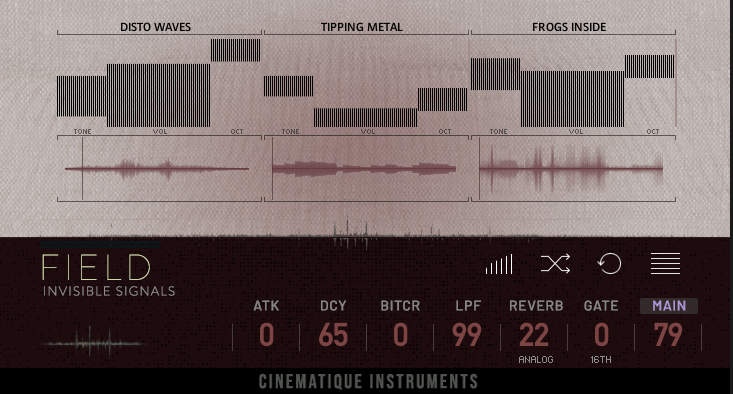Click the LPF label

pos(468,306)
